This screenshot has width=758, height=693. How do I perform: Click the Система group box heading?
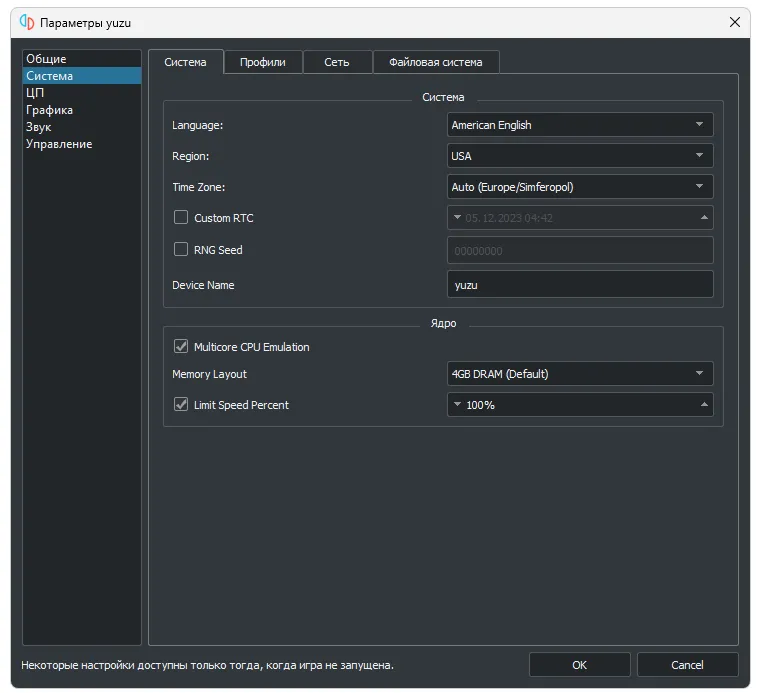coord(443,97)
